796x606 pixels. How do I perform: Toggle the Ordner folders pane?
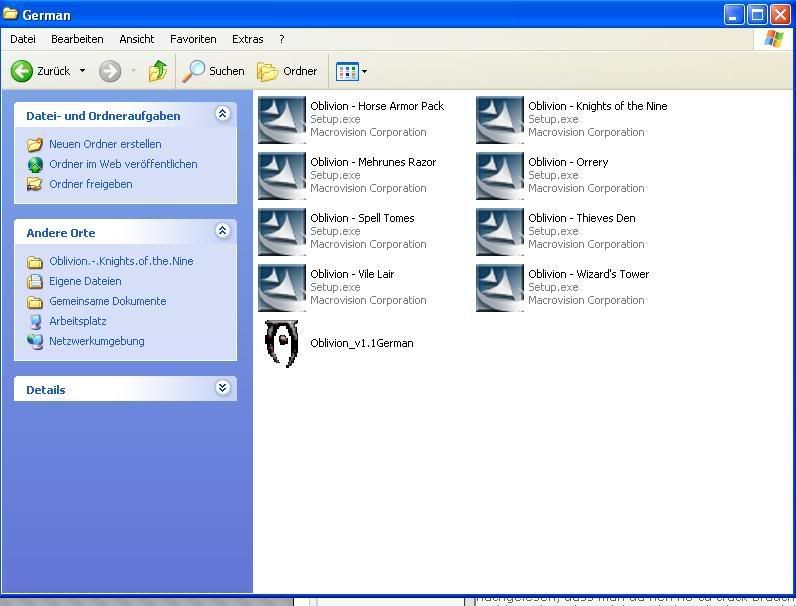[287, 71]
